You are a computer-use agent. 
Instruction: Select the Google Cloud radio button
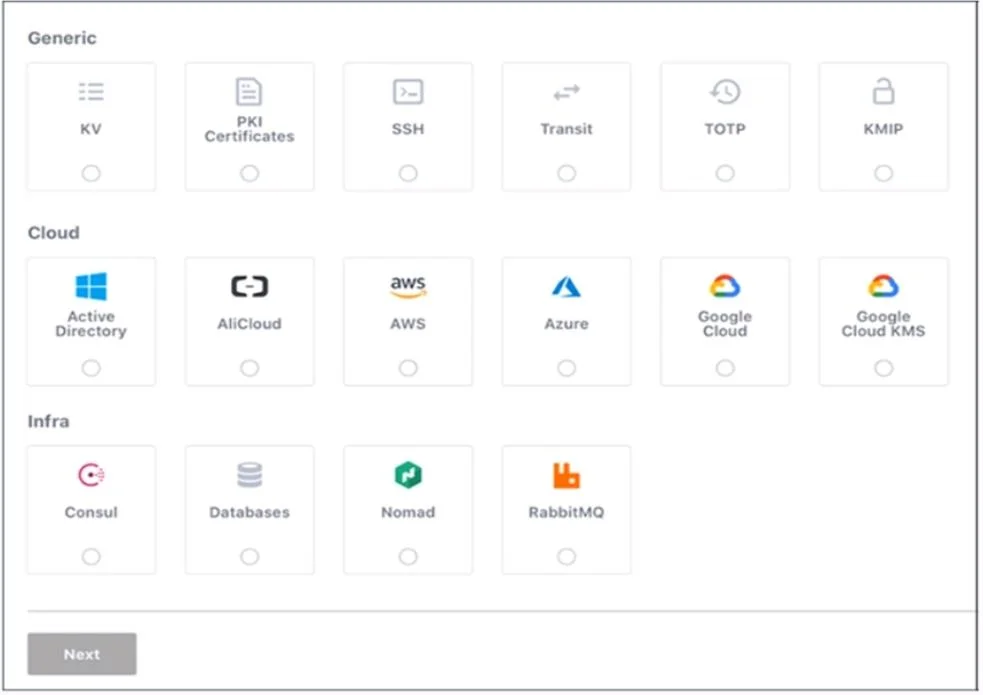pos(725,368)
